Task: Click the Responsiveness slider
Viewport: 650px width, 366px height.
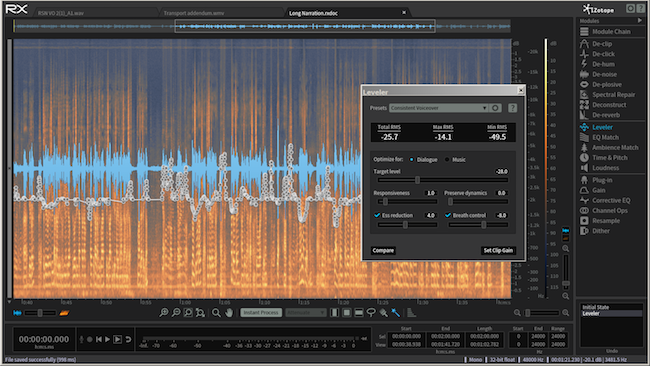Action: click(x=407, y=201)
